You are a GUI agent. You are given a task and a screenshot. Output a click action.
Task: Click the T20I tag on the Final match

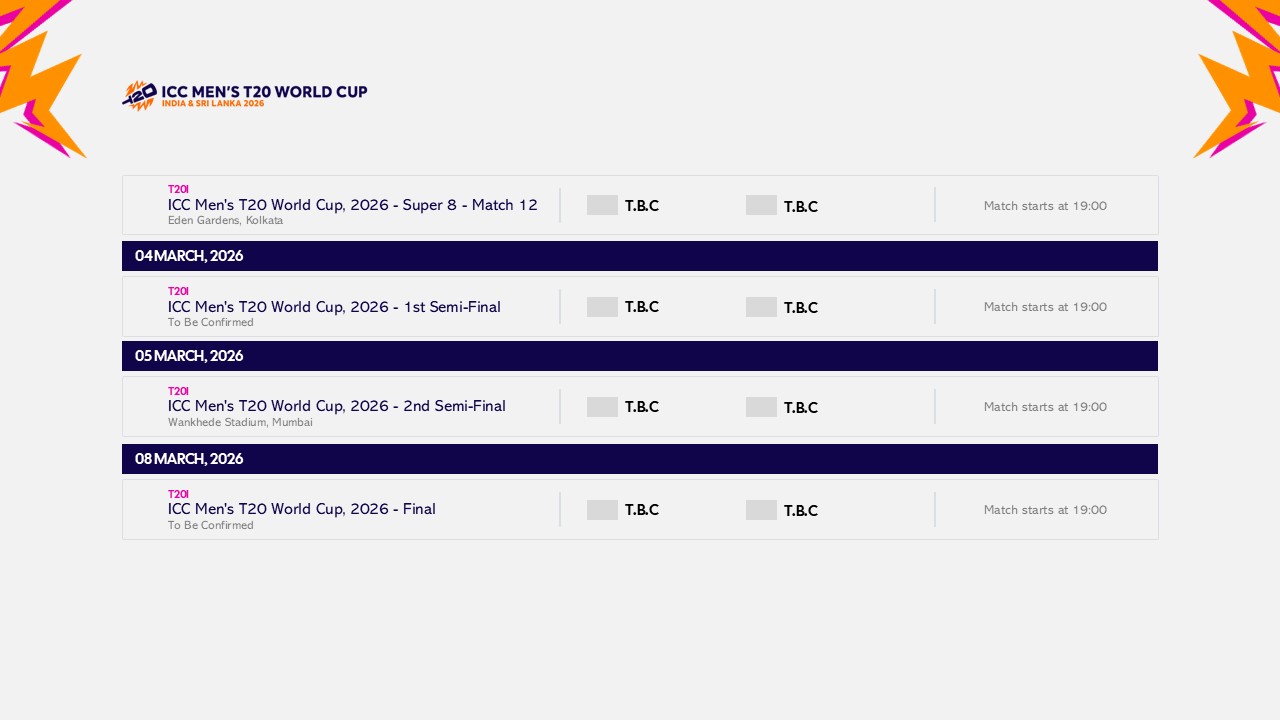177,493
